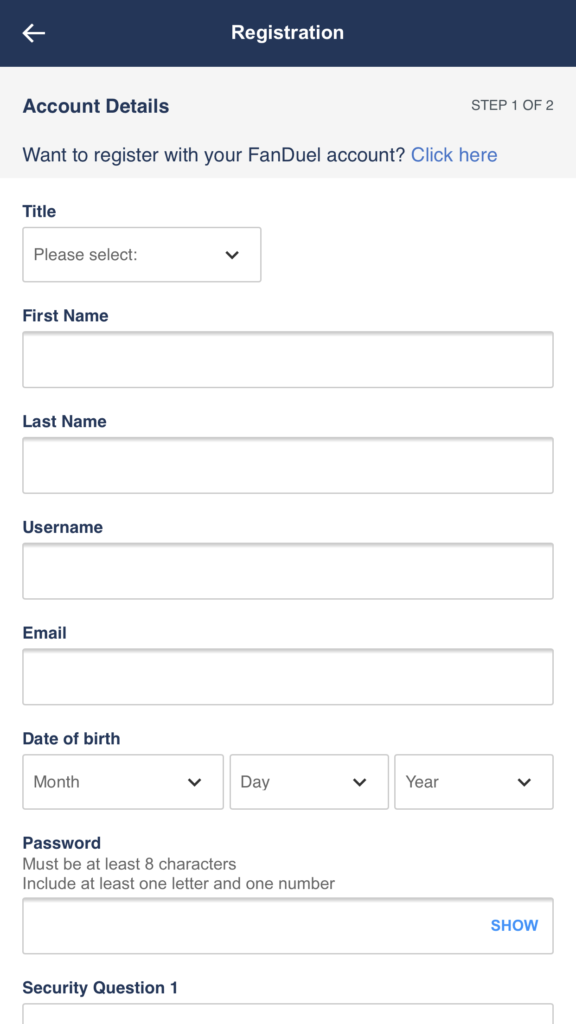The height and width of the screenshot is (1024, 576).
Task: Click the Password entry field
Action: coord(250,925)
